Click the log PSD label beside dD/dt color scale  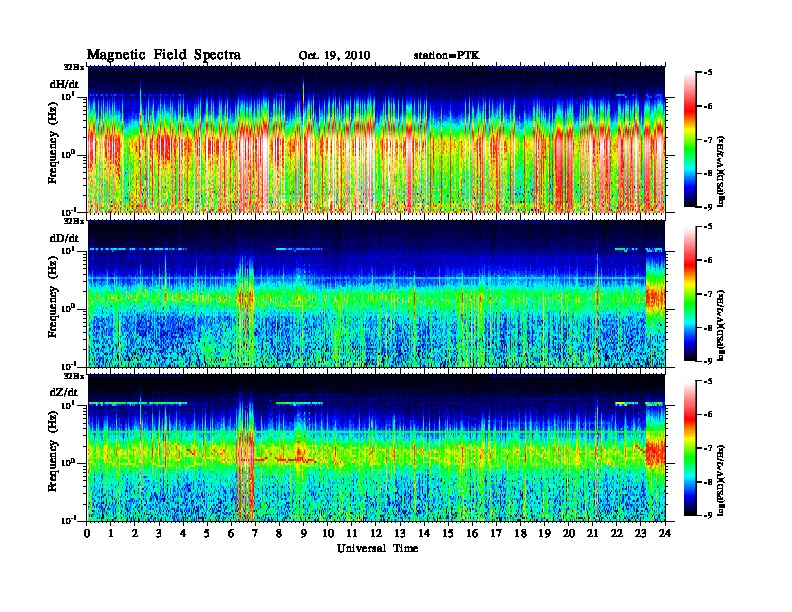click(x=722, y=325)
